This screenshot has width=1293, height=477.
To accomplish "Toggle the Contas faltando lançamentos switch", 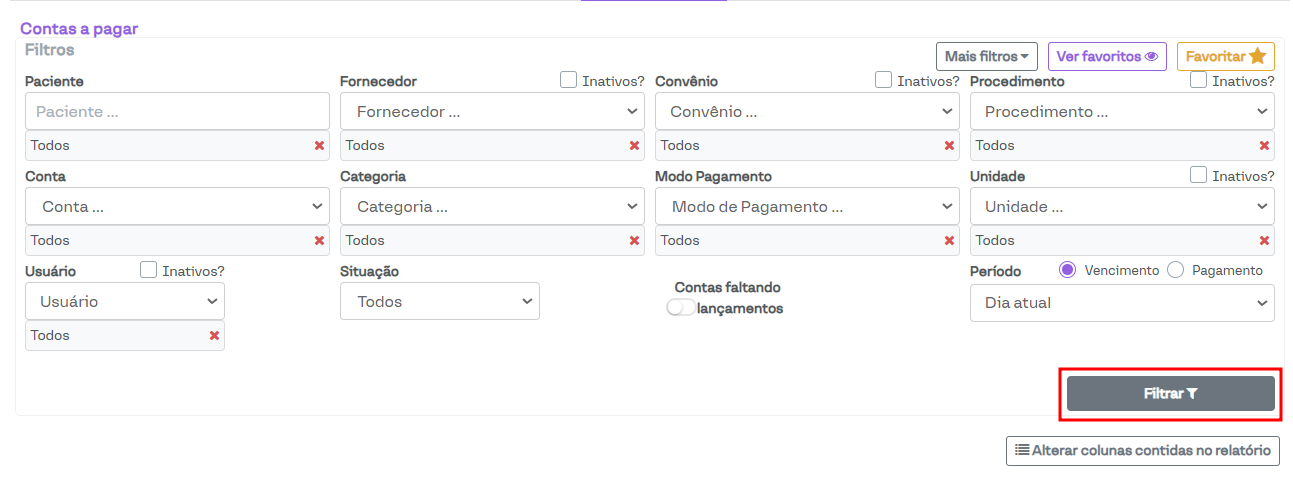I will pyautogui.click(x=681, y=308).
